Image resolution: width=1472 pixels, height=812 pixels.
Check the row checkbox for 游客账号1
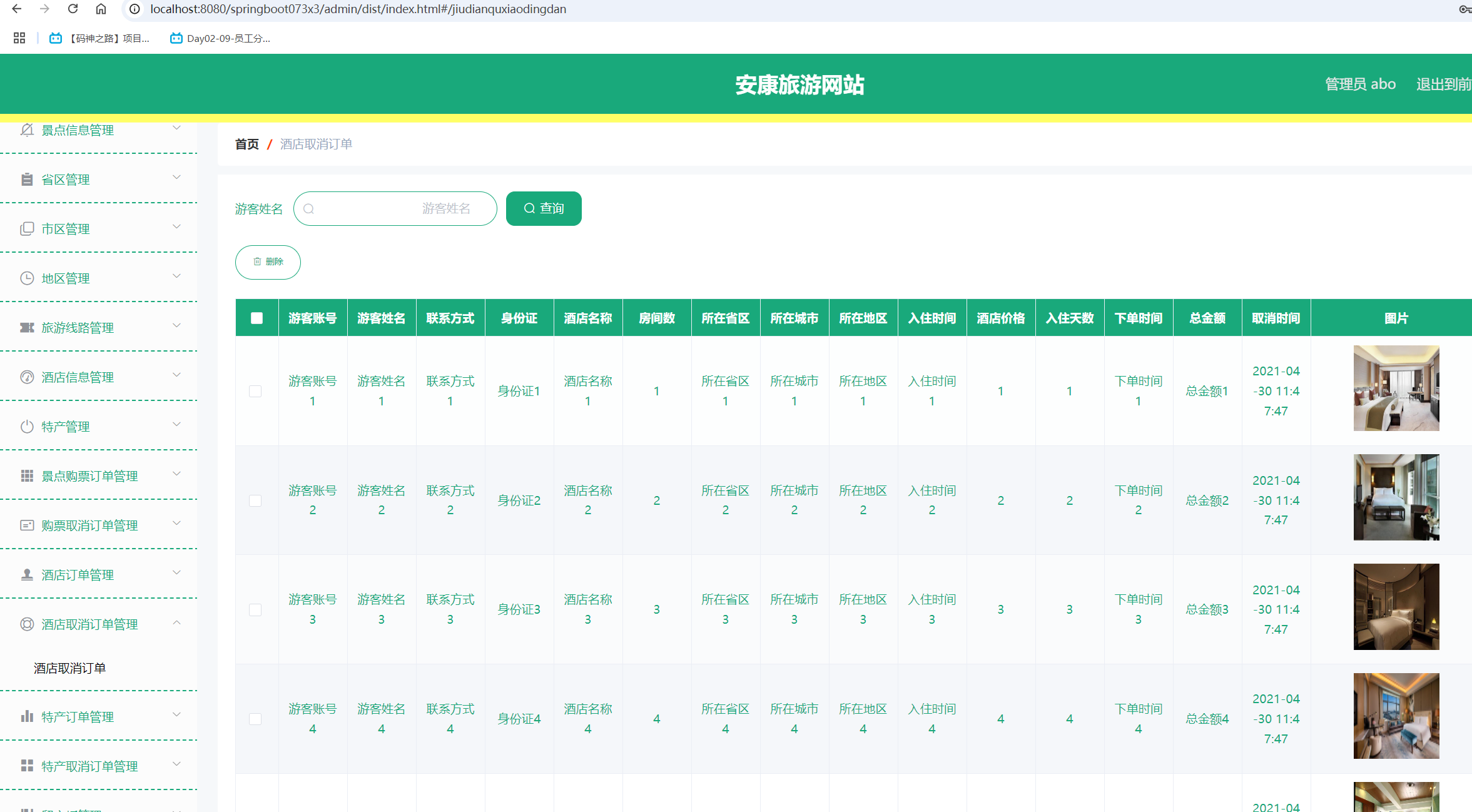pos(255,391)
